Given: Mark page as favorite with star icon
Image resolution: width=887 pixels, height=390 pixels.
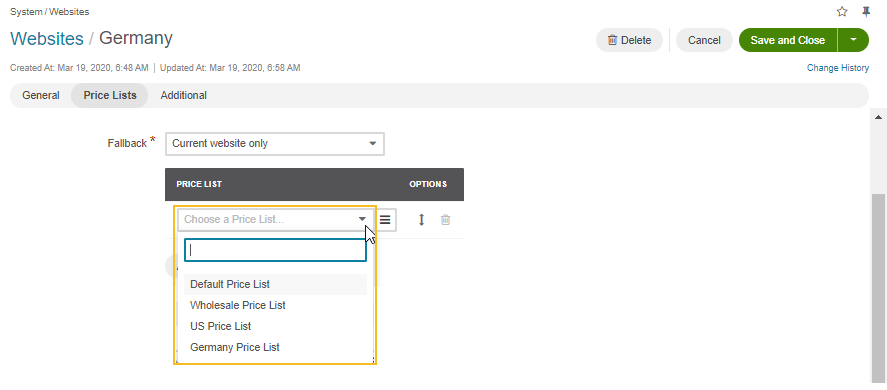Looking at the screenshot, I should click(842, 11).
